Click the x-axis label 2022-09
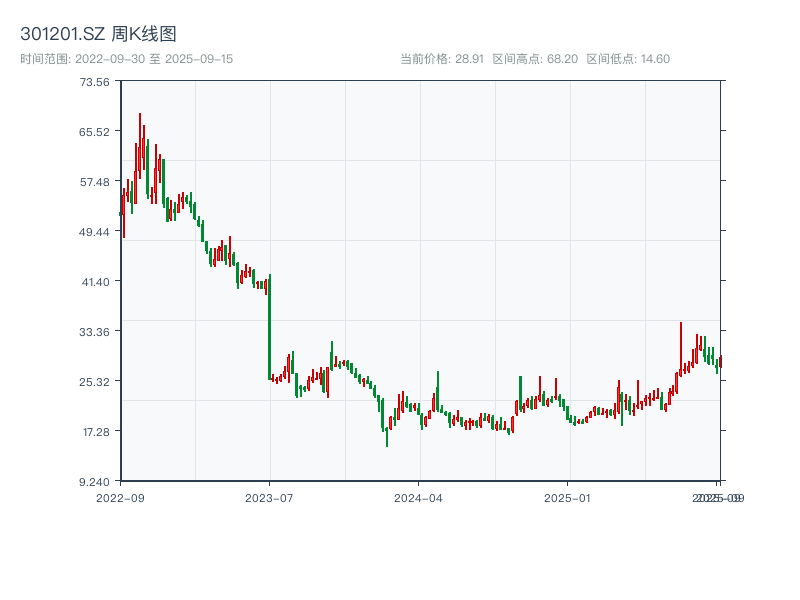This screenshot has width=800, height=600. [x=120, y=498]
